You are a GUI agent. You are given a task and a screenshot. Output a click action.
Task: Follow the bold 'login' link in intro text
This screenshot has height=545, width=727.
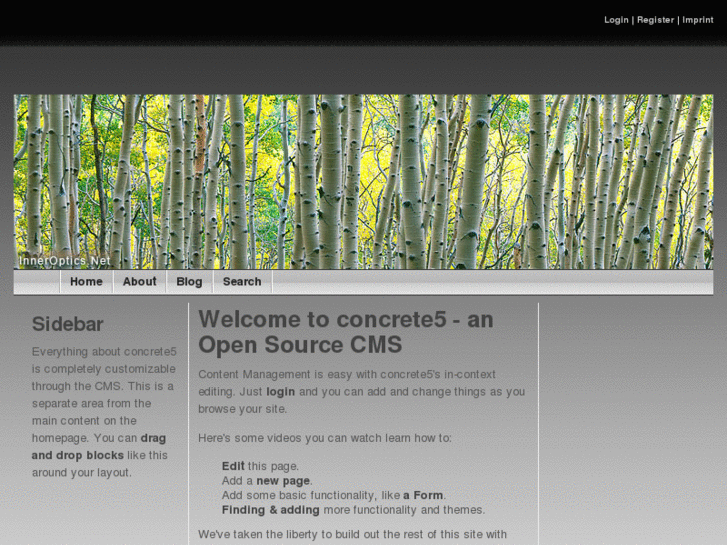[281, 392]
